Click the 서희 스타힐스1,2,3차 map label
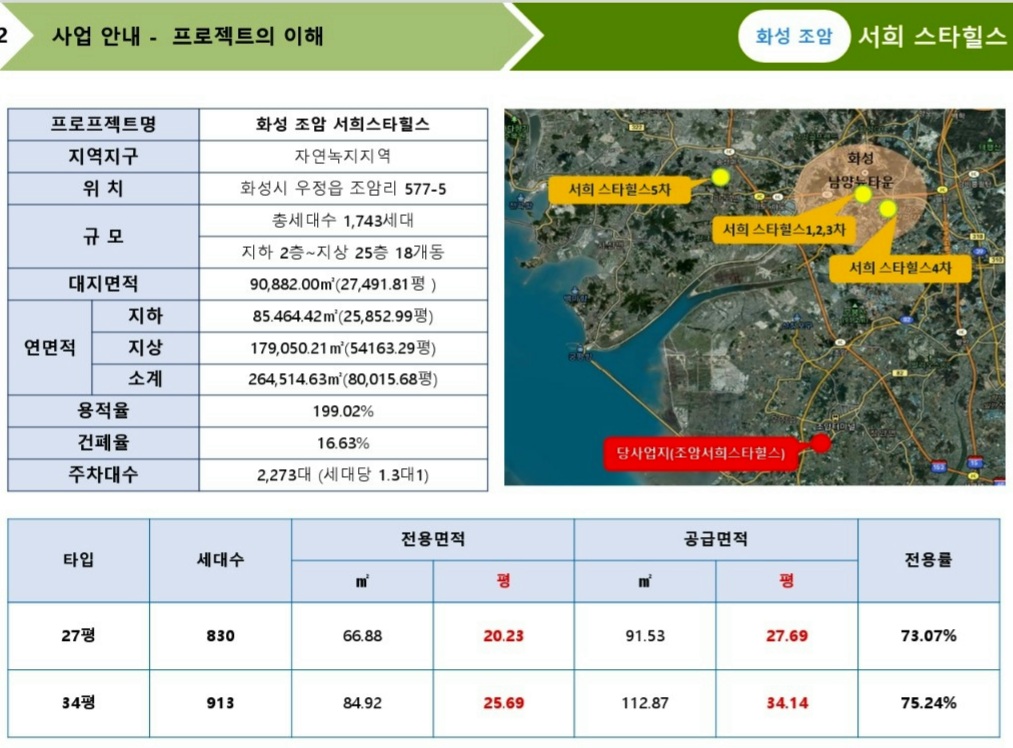 click(x=784, y=230)
